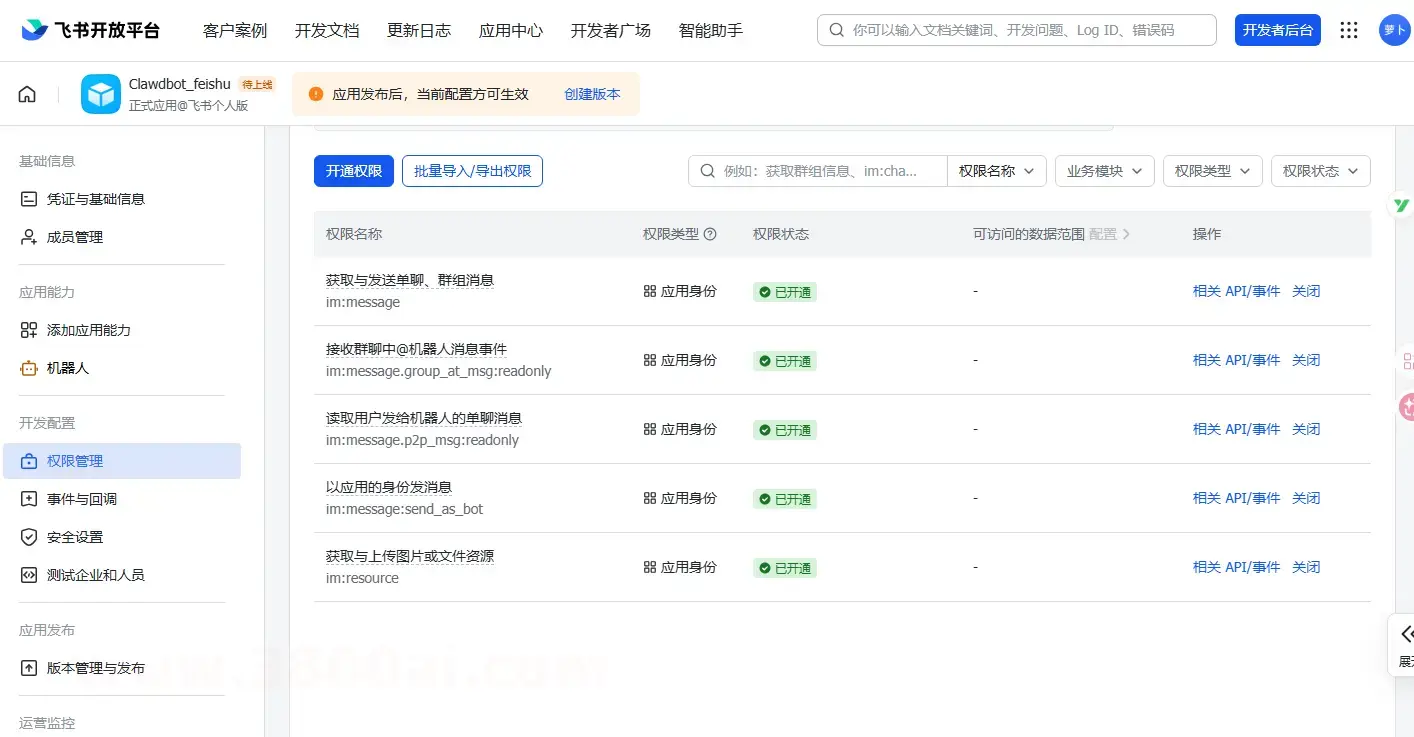Click 关闭 for im:resource permission
The height and width of the screenshot is (737, 1414).
[x=1306, y=567]
